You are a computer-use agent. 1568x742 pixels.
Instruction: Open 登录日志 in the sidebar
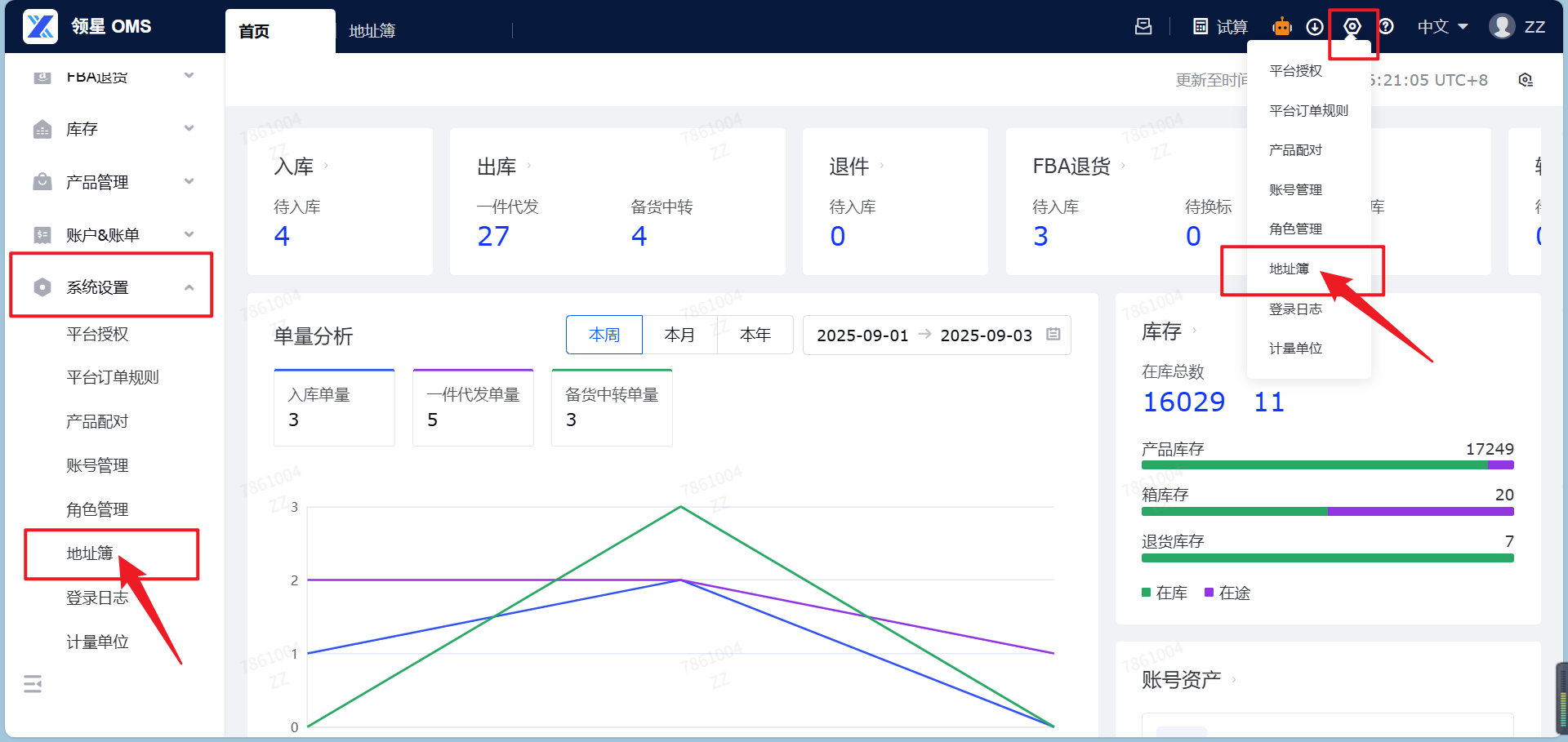(97, 598)
